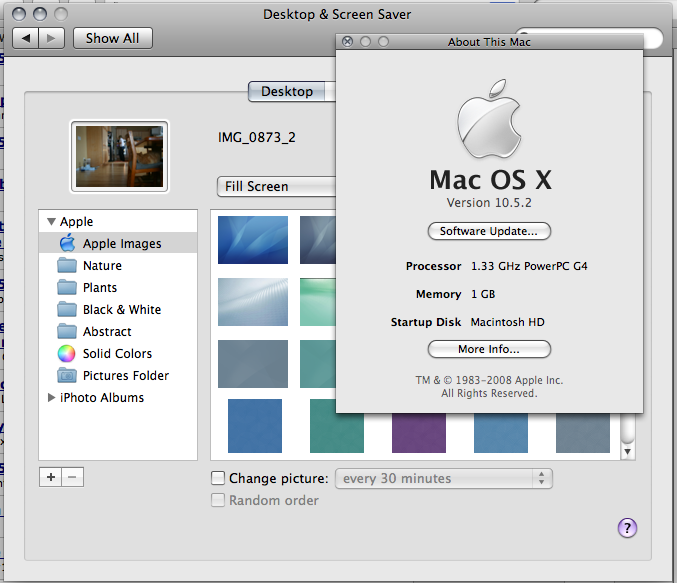This screenshot has width=677, height=583.
Task: Click Software Update in About This Mac
Action: pyautogui.click(x=489, y=231)
